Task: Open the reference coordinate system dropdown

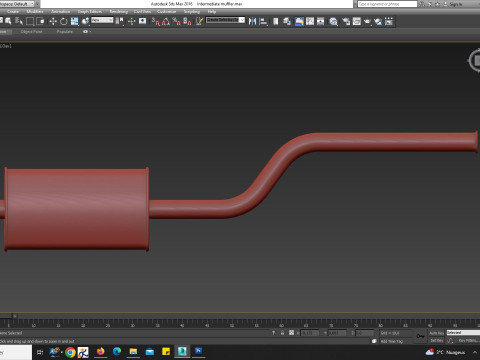Action: click(x=102, y=20)
